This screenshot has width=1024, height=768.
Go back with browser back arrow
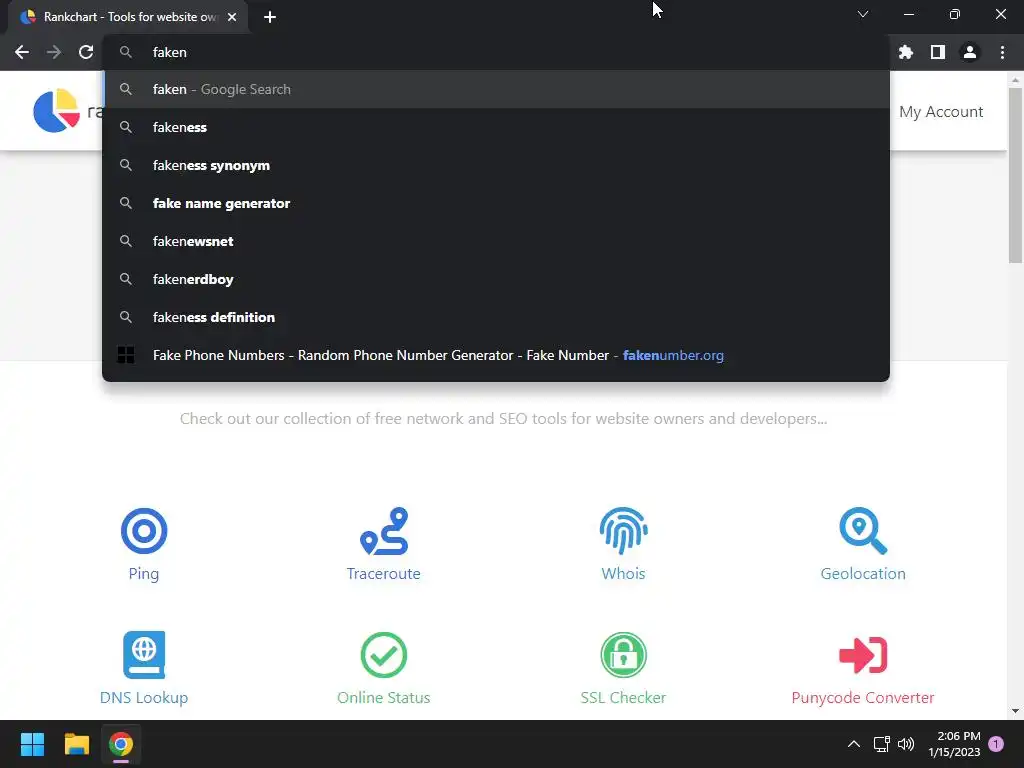click(22, 52)
